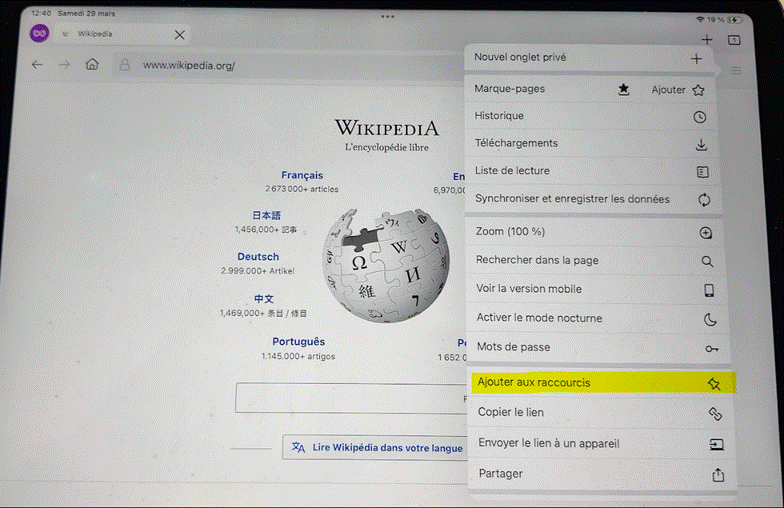Viewport: 784px width, 508px height.
Task: Tap the share icon next to Partager
Action: (x=718, y=474)
